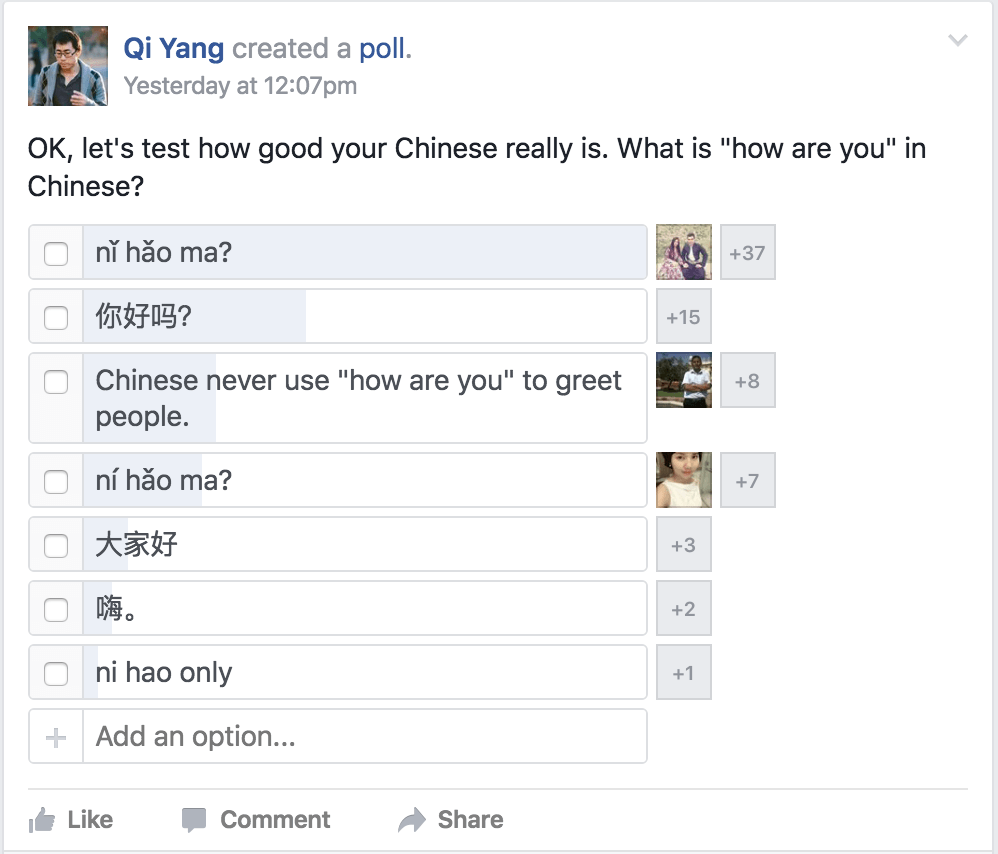998x854 pixels.
Task: Open the post options chevron menu
Action: coord(958,41)
